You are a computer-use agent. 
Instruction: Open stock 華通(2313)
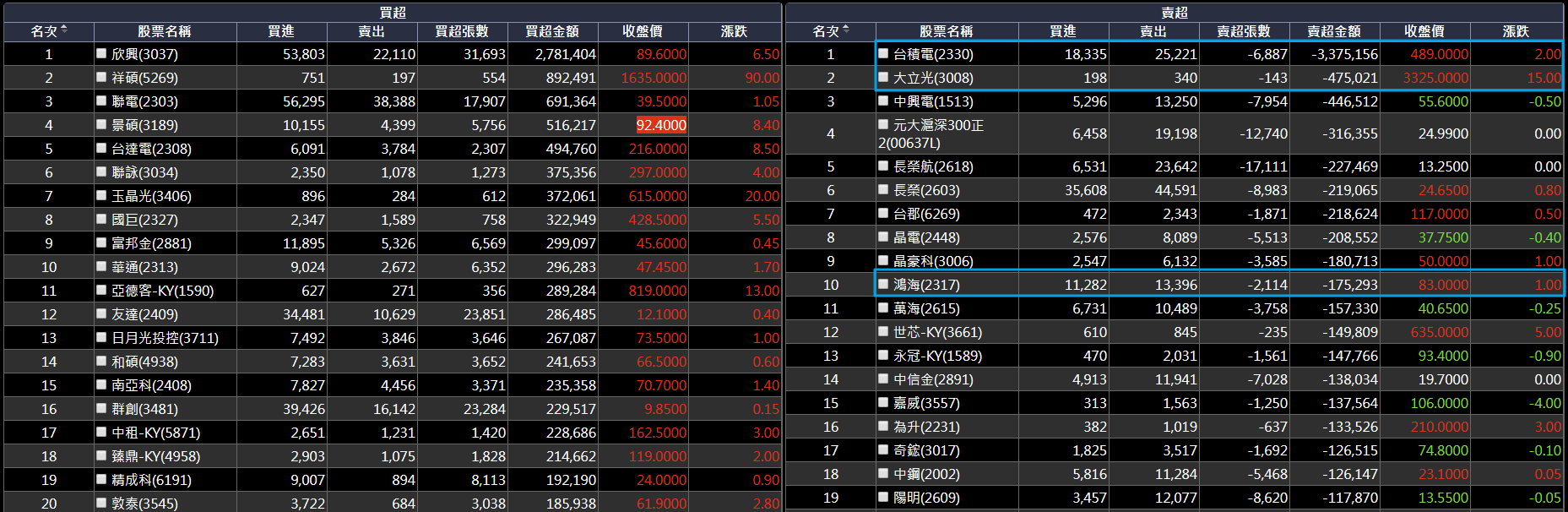coord(144,267)
